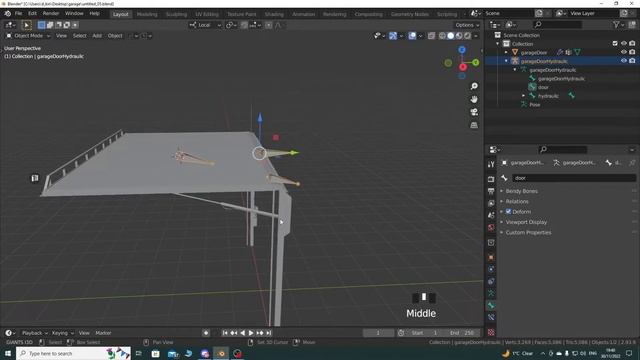Select the Tweak select tool arrow icon
Viewport: 640px width, 360px height.
click(x=27, y=25)
